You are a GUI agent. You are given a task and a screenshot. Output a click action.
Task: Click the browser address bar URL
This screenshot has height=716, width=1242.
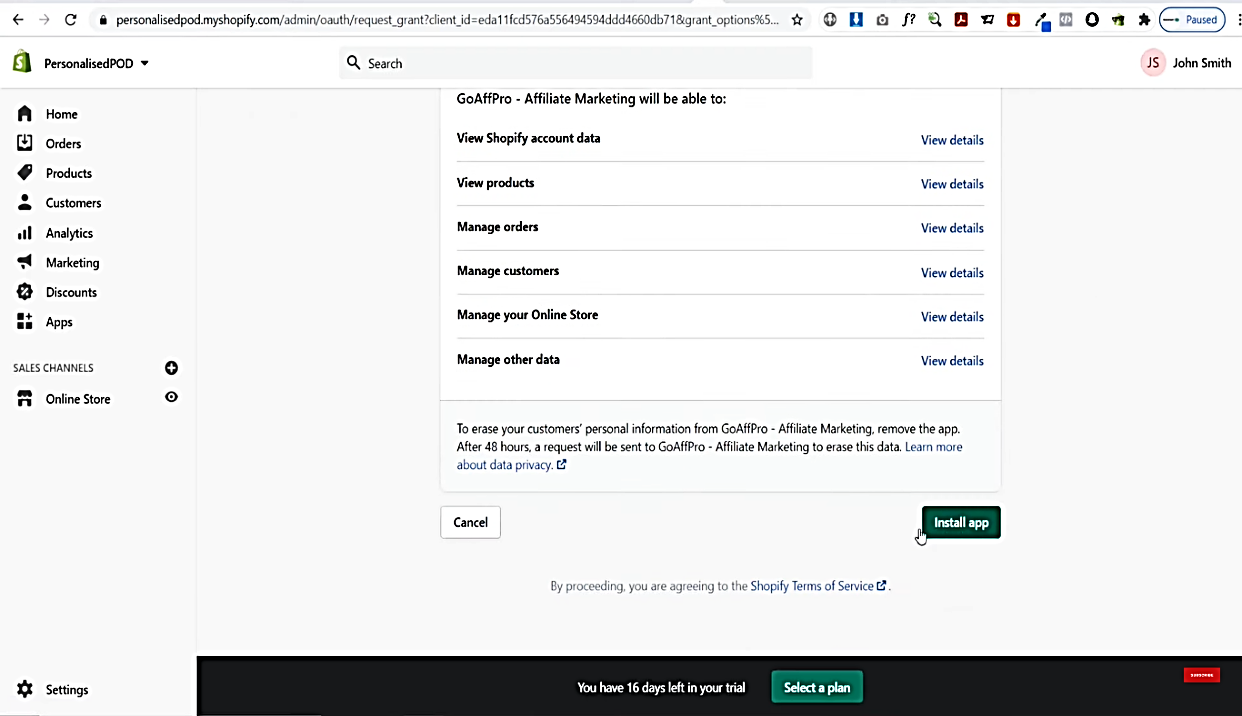click(447, 19)
